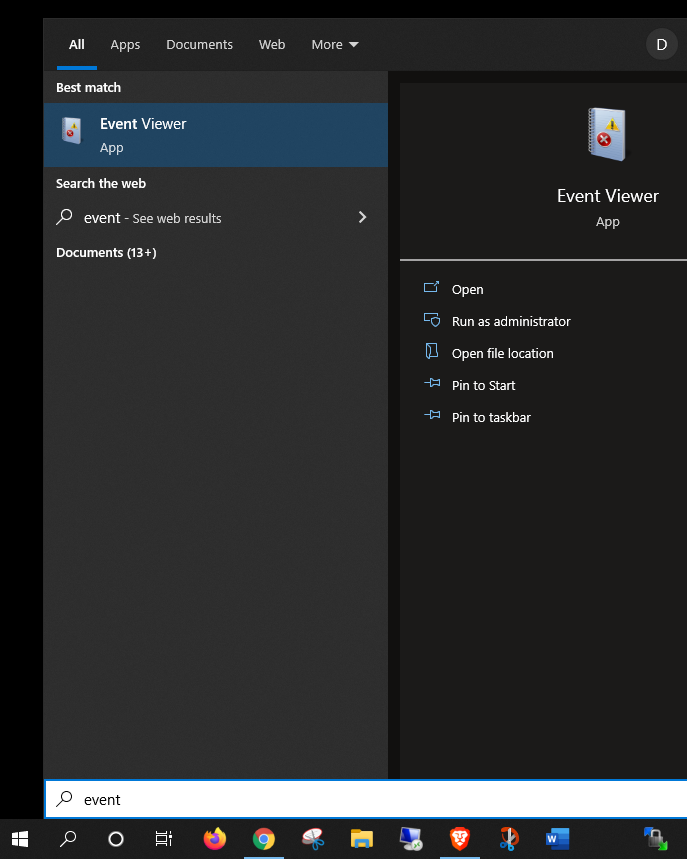The width and height of the screenshot is (687, 859).
Task: Launch Firefox from the taskbar
Action: (215, 839)
